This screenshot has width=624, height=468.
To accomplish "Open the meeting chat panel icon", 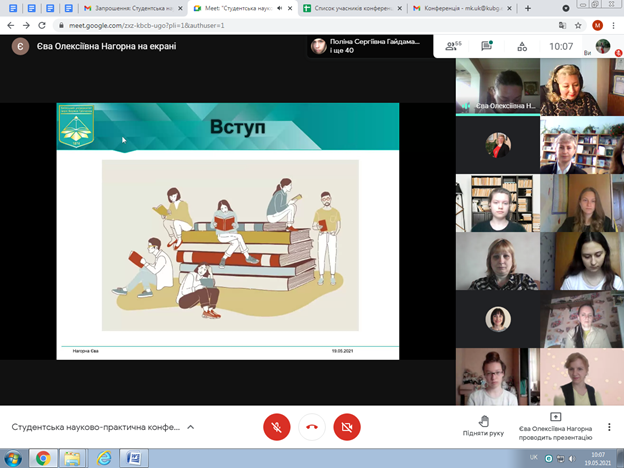I will (487, 46).
